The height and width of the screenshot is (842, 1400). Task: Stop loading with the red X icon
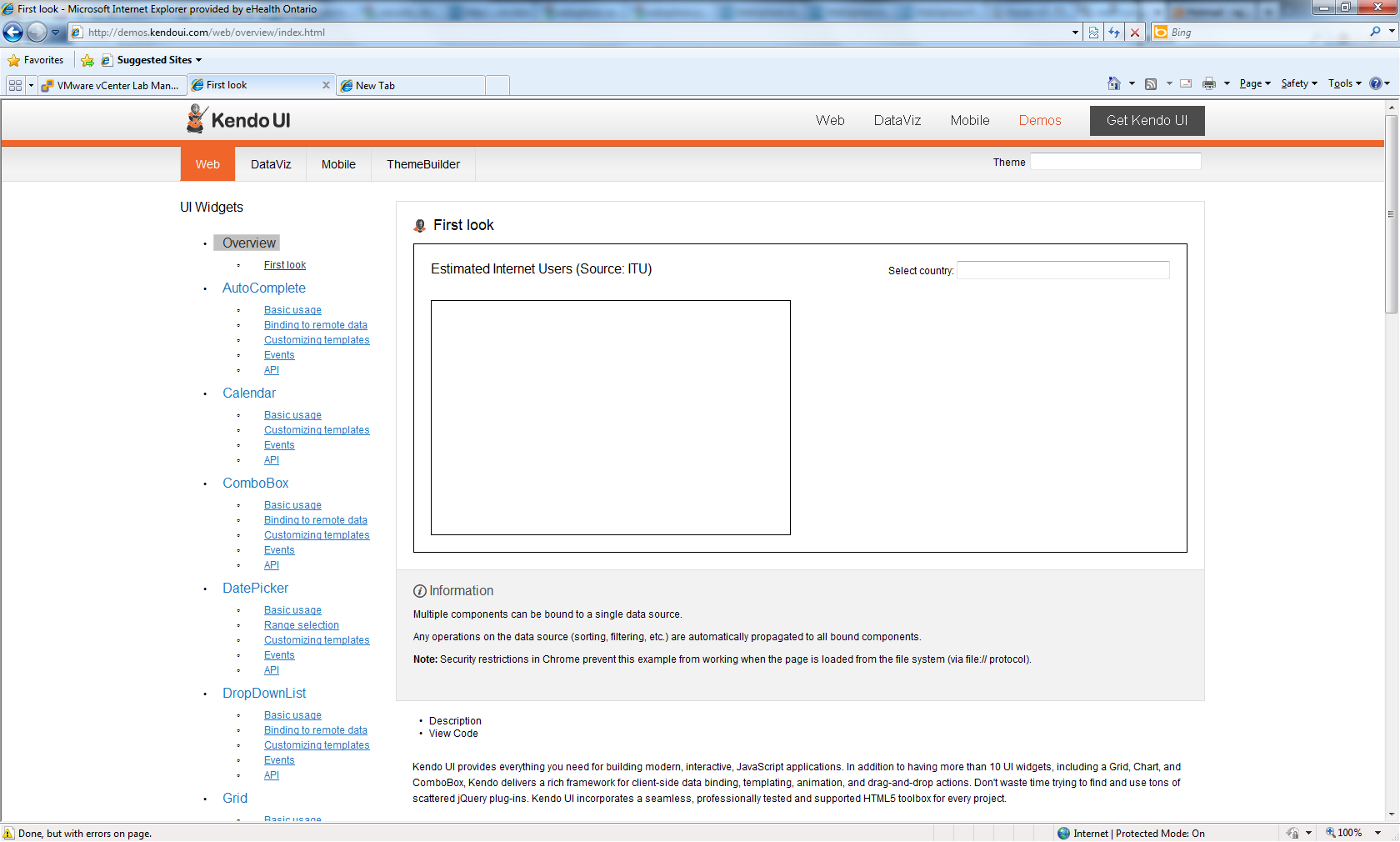pos(1134,33)
